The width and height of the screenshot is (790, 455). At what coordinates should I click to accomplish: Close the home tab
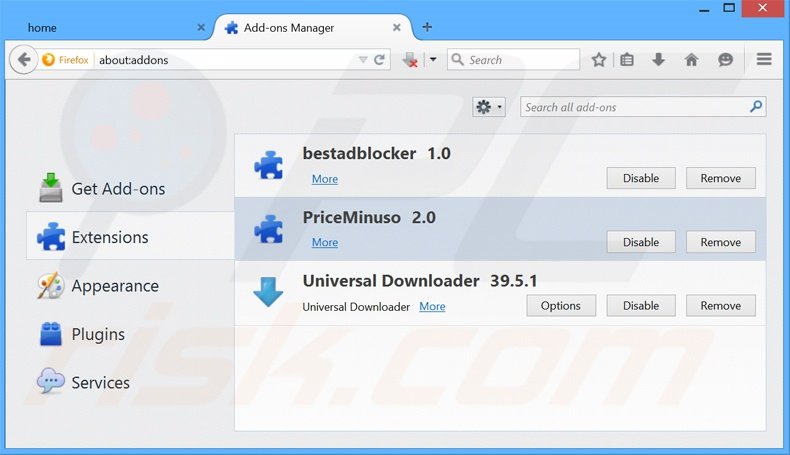201,28
